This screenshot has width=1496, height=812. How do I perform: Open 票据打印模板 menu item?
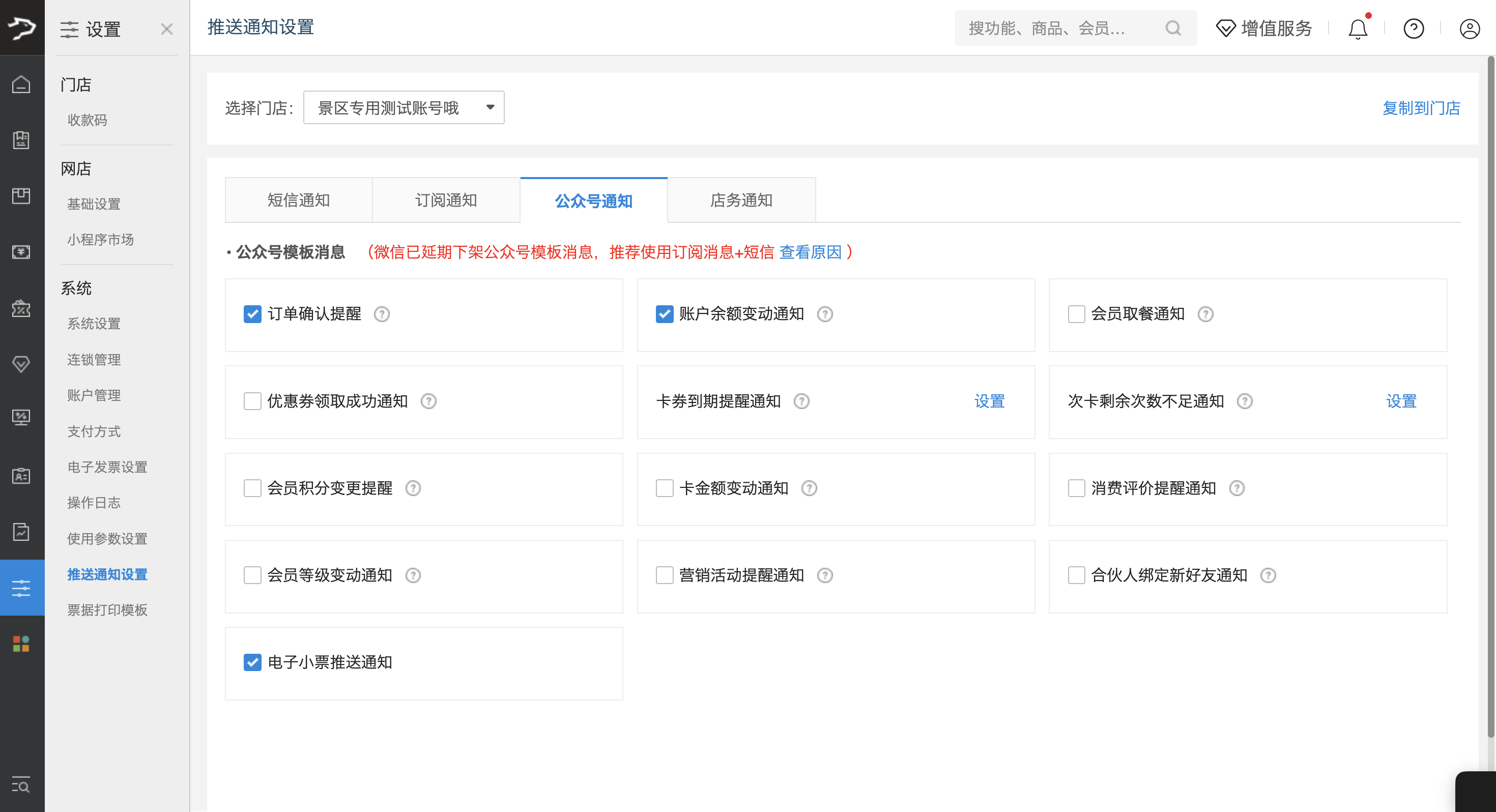pos(107,611)
